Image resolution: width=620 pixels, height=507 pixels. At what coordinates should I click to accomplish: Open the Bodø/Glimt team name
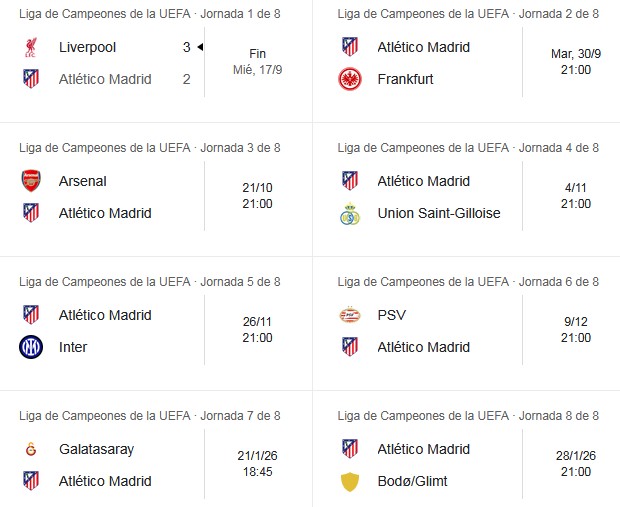click(x=412, y=481)
